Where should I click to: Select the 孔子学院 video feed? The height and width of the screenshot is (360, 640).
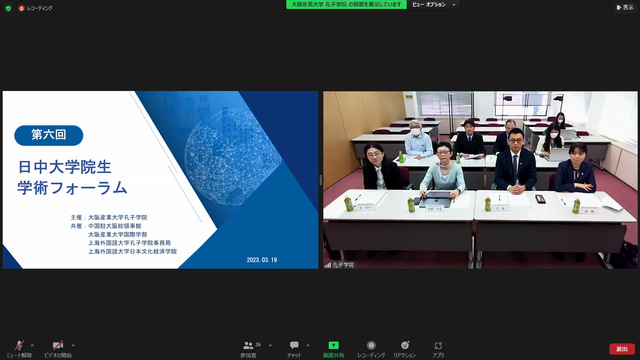click(x=480, y=180)
